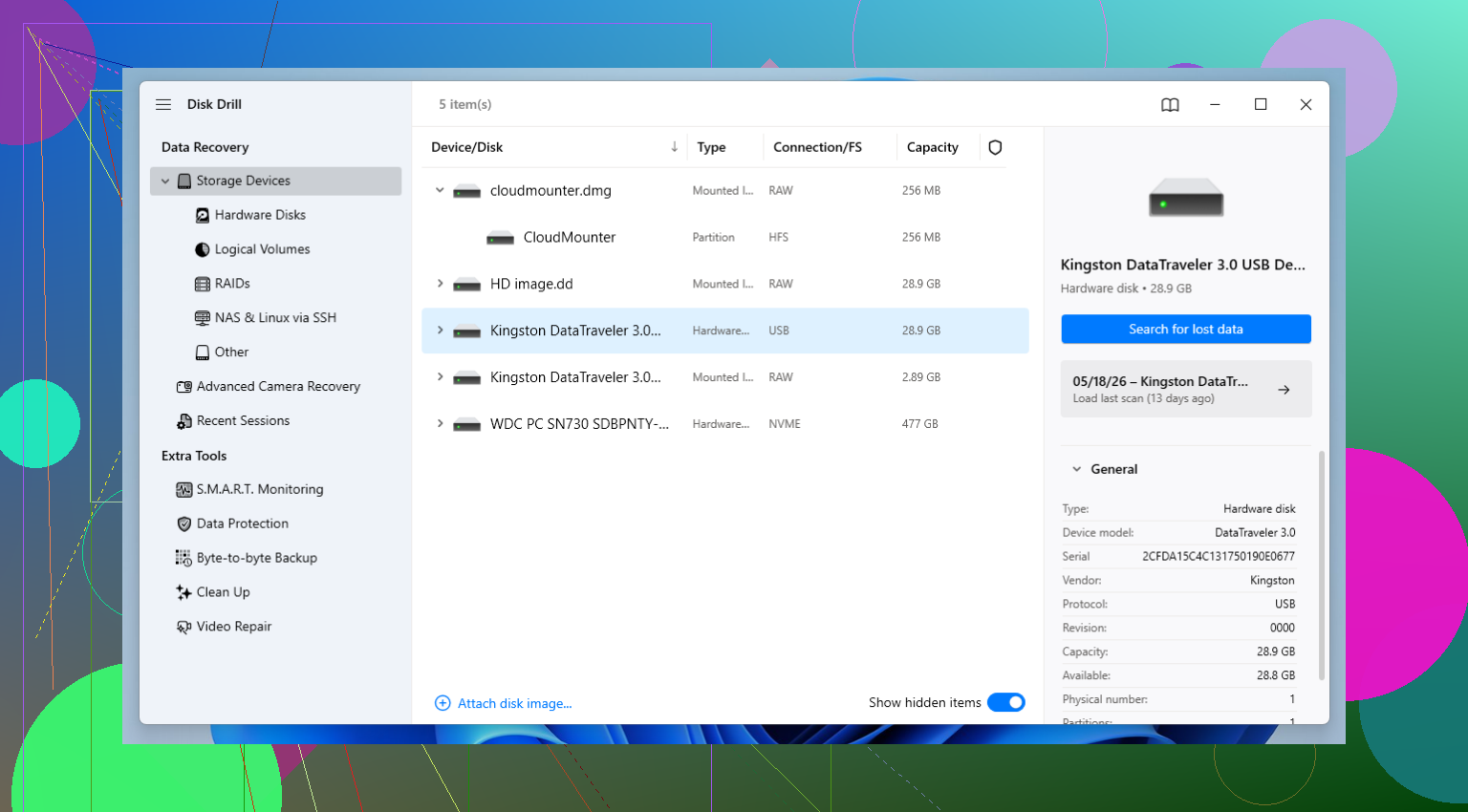
Task: Collapse the Storage Devices tree section
Action: point(165,181)
